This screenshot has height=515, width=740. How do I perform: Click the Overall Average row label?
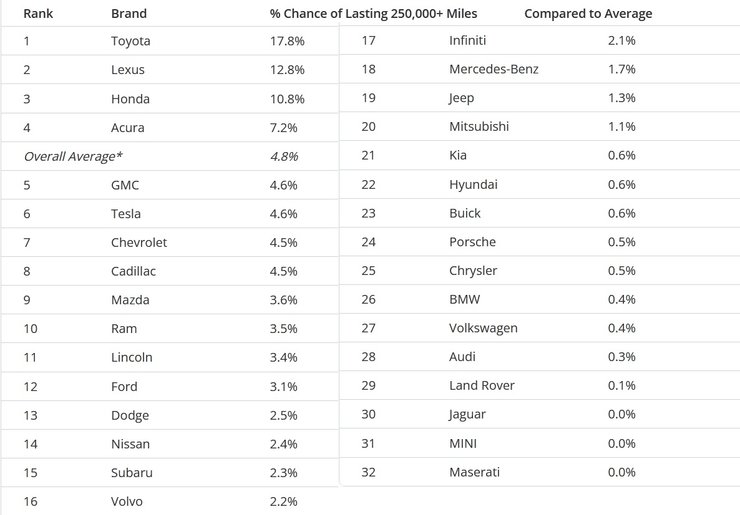tap(73, 156)
